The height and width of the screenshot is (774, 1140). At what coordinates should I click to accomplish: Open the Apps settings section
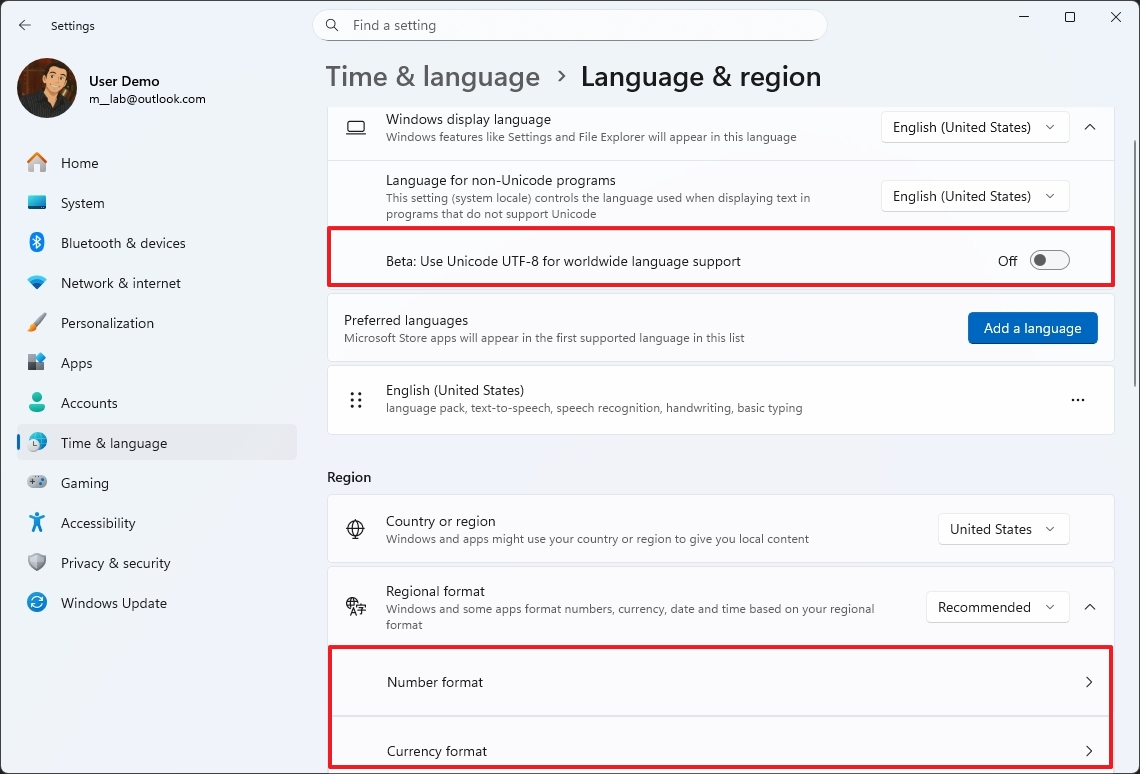click(x=76, y=363)
